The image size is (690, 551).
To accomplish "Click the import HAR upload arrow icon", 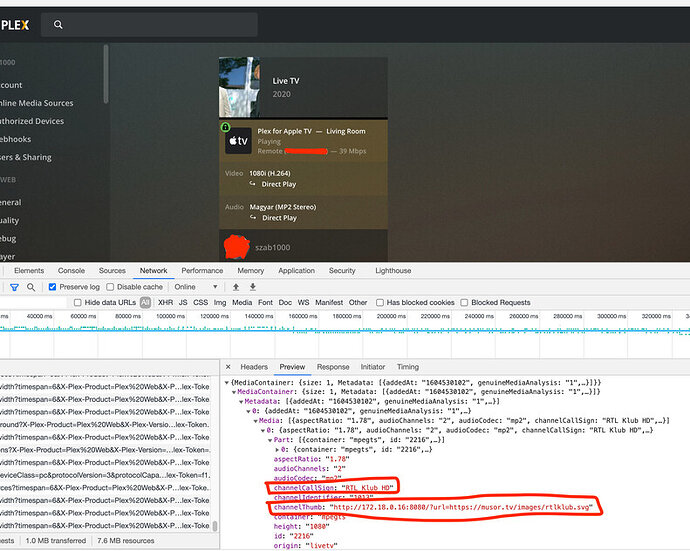I will tap(236, 287).
